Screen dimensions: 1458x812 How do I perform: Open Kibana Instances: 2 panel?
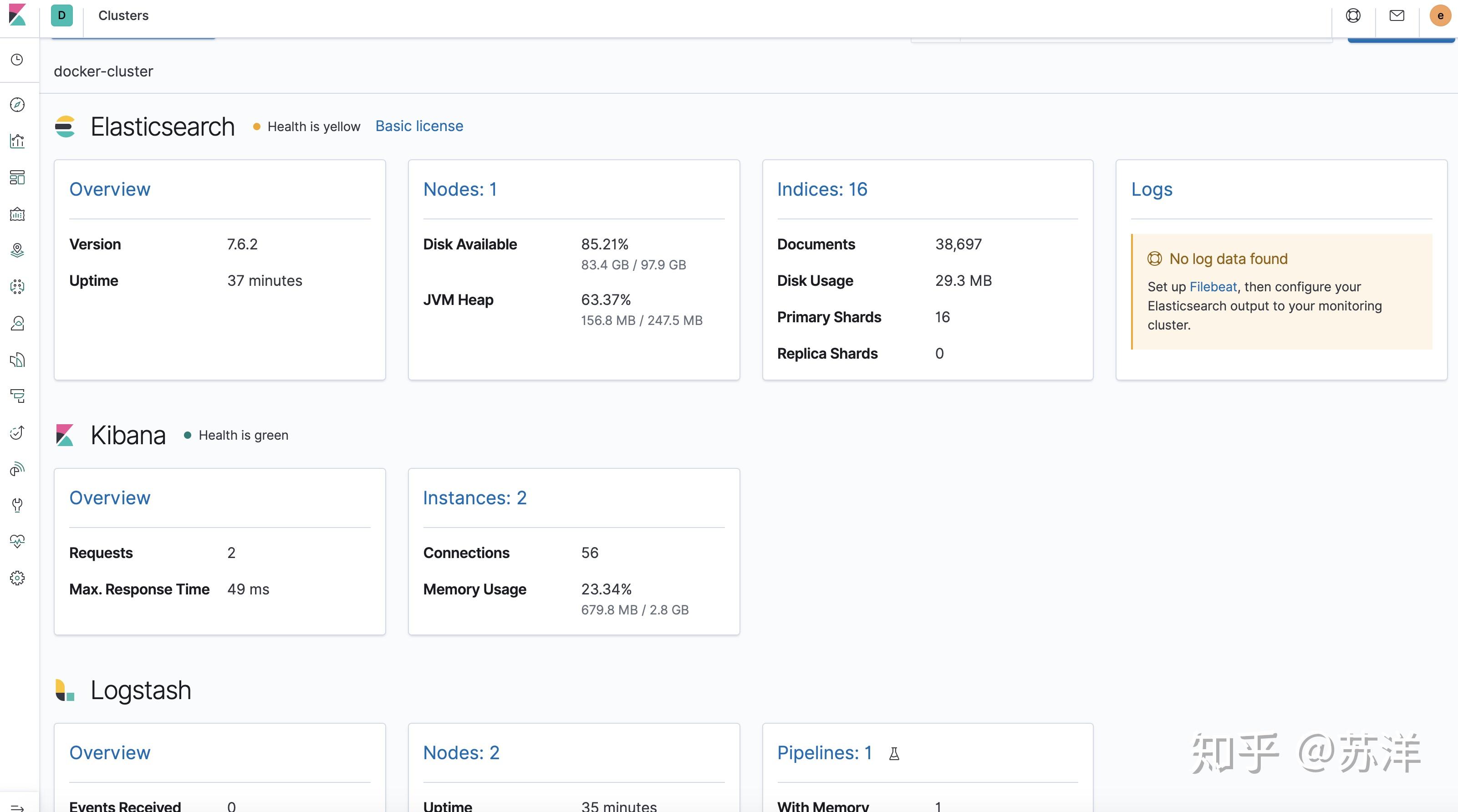pyautogui.click(x=474, y=497)
